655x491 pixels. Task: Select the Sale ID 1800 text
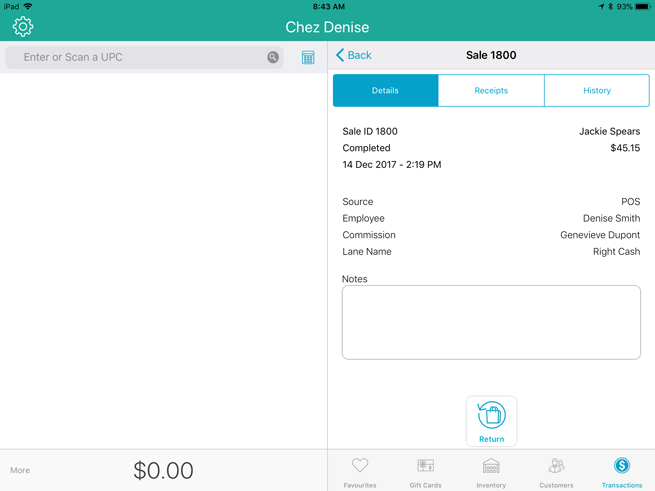pos(370,131)
